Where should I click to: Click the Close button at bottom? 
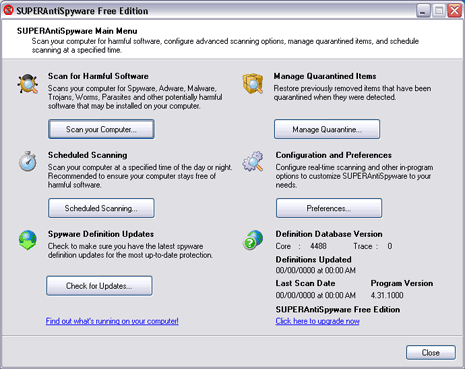[x=431, y=353]
